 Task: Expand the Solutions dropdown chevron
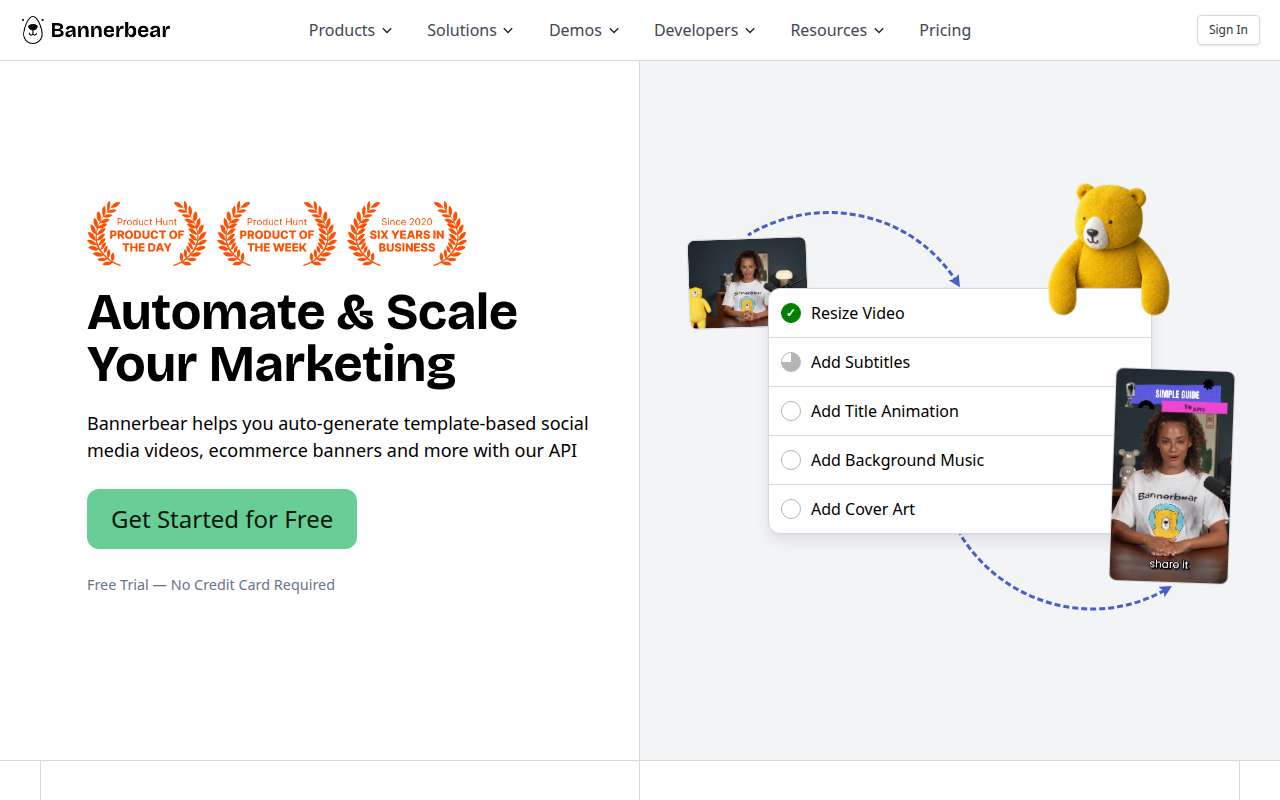click(508, 31)
